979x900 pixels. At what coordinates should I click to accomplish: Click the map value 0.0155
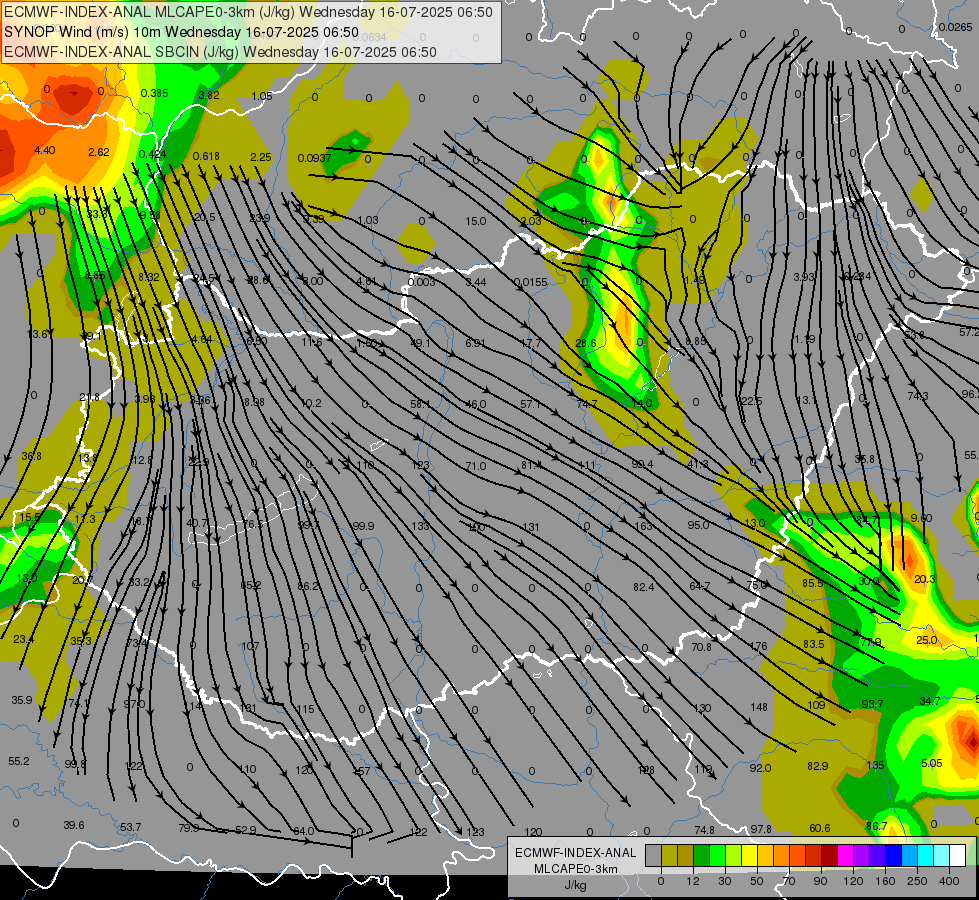coord(531,283)
